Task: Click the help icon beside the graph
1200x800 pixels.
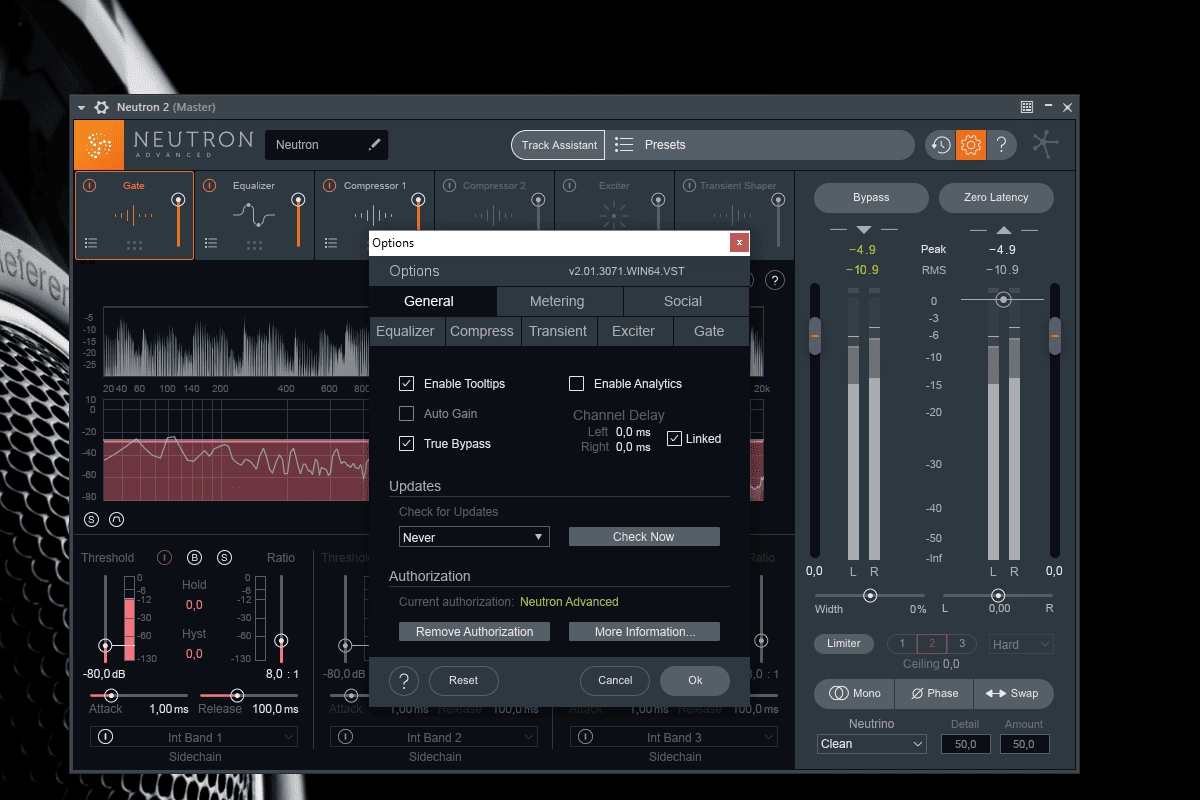Action: [774, 281]
